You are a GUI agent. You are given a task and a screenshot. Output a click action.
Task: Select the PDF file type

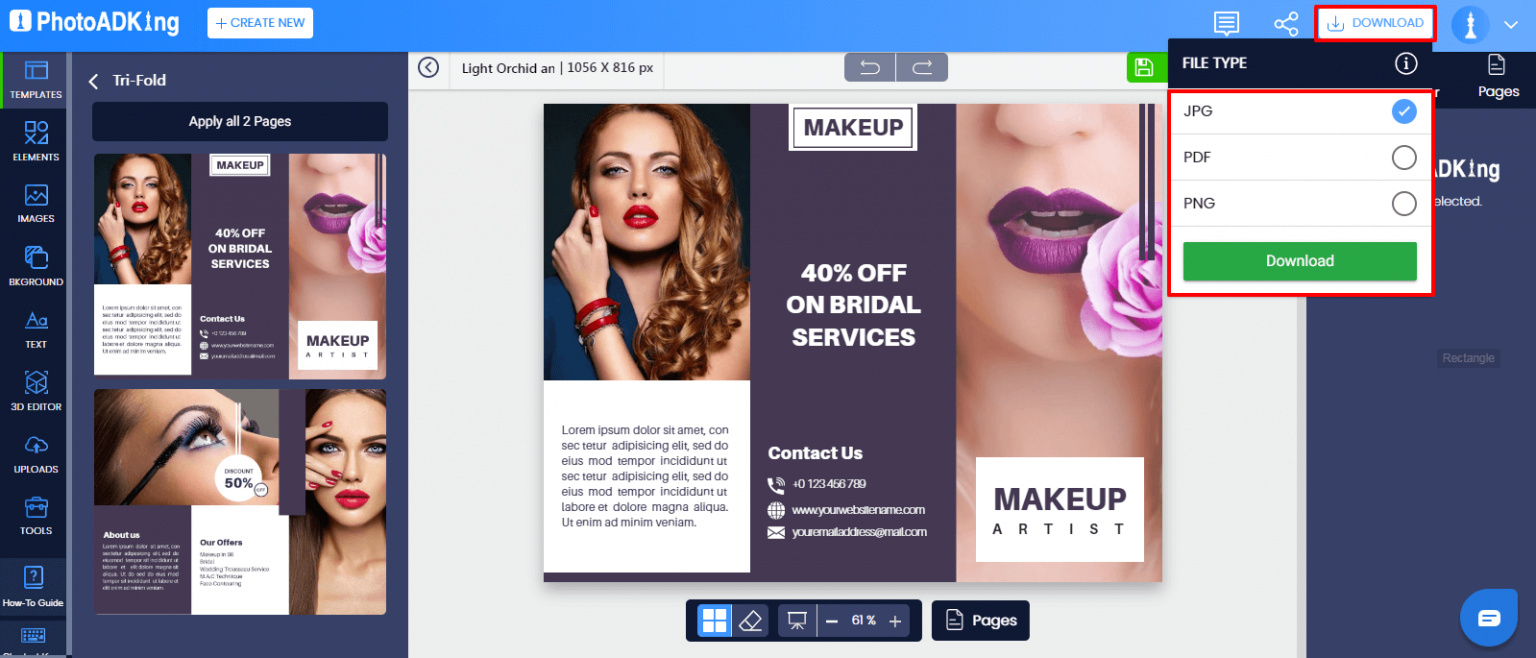tap(1404, 157)
